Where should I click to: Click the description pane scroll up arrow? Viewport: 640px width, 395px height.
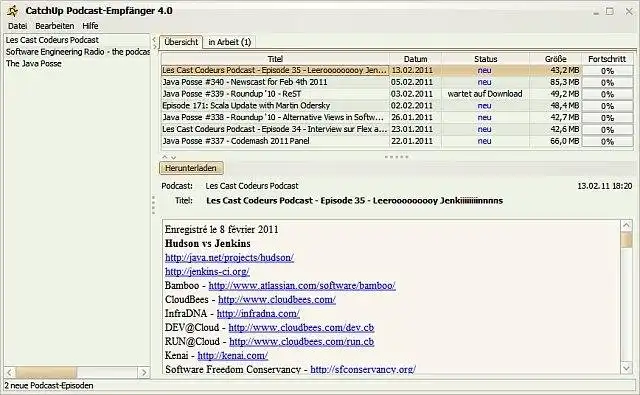pos(626,225)
